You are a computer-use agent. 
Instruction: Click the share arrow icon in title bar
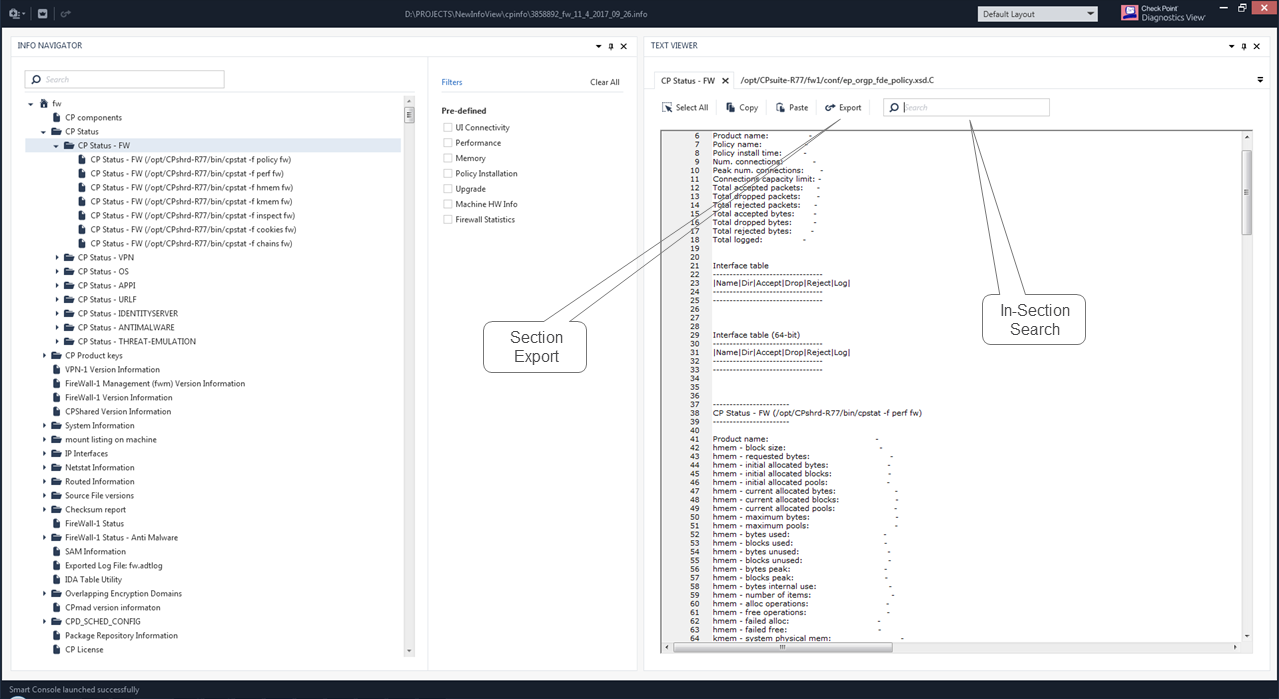[x=66, y=14]
